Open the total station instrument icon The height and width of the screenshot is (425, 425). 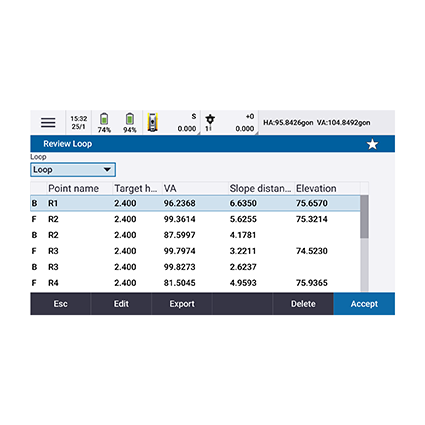pos(152,122)
